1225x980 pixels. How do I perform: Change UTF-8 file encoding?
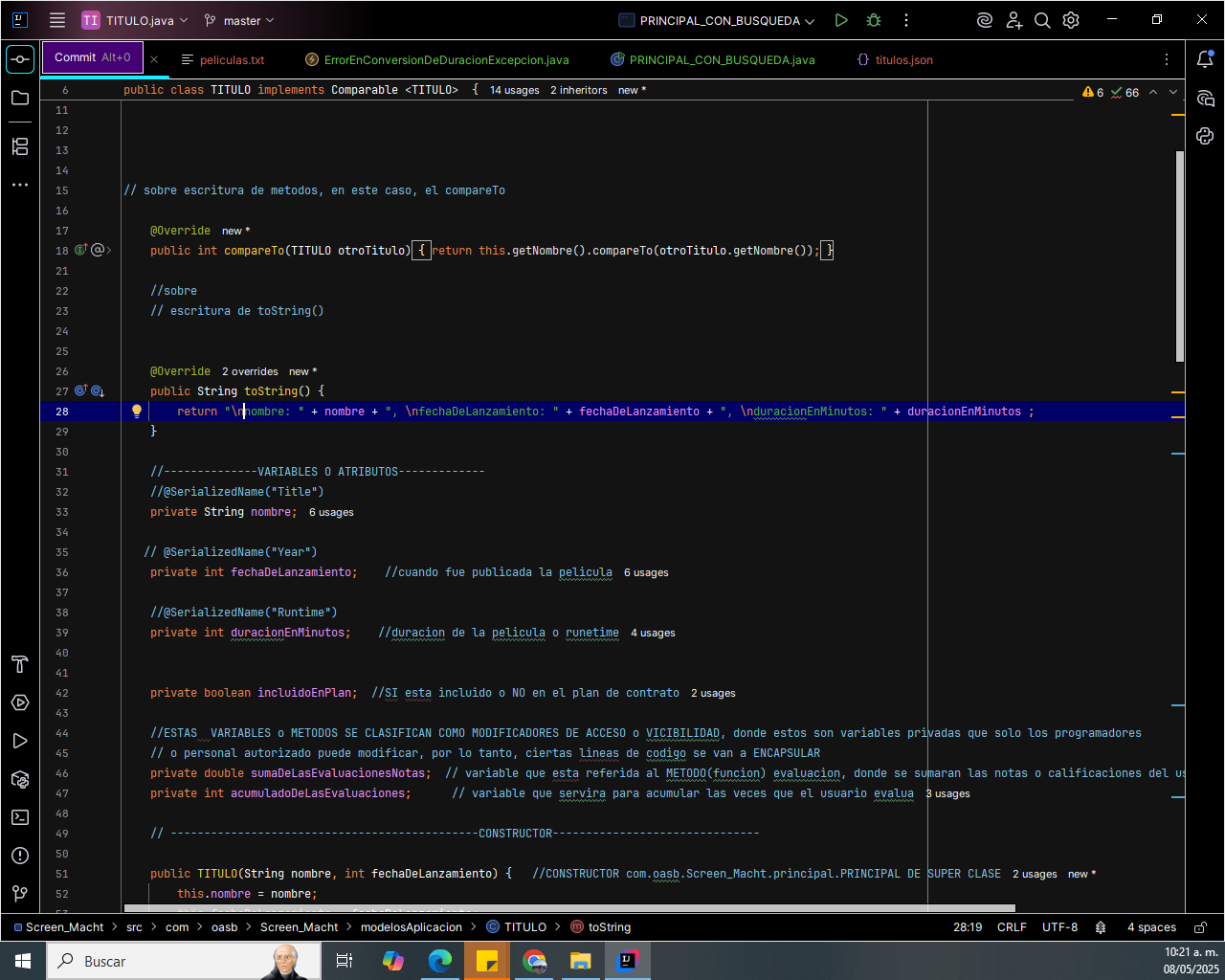click(1059, 927)
